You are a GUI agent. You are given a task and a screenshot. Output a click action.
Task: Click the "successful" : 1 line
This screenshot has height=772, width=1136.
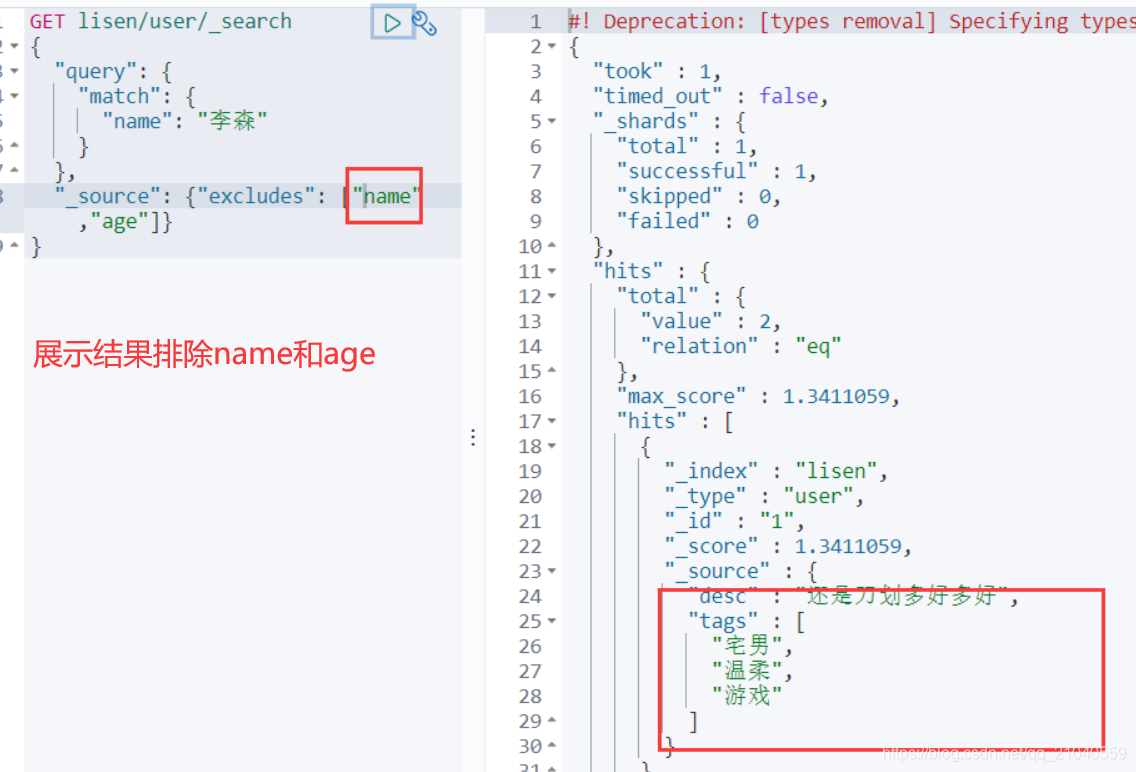(717, 172)
